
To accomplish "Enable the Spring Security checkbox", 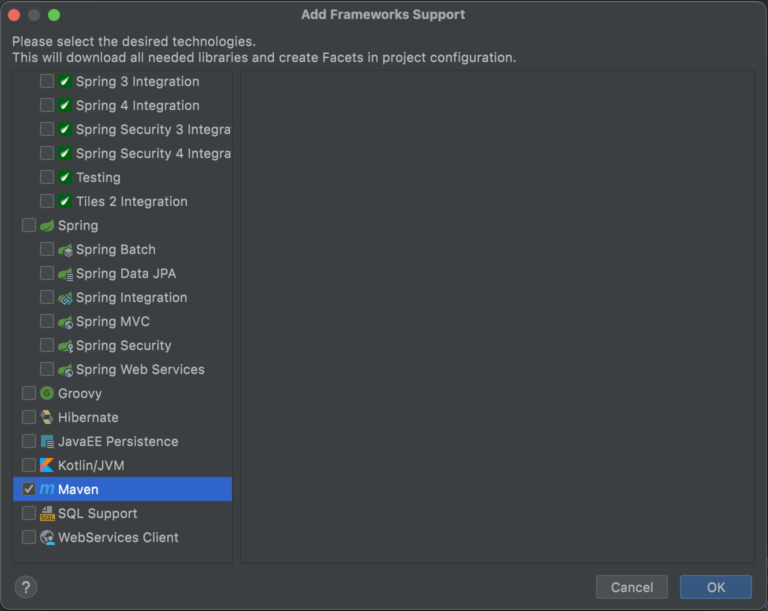I will click(47, 345).
